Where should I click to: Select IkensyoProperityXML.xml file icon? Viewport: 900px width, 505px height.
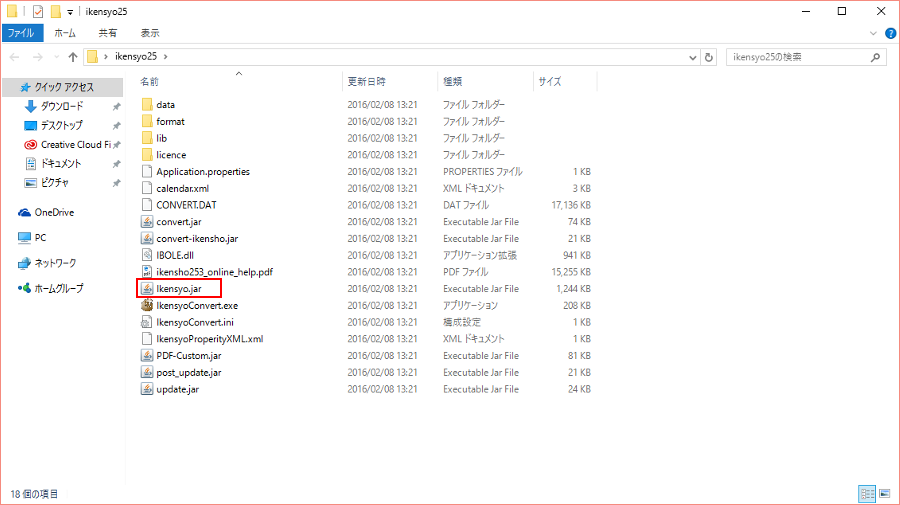(147, 339)
